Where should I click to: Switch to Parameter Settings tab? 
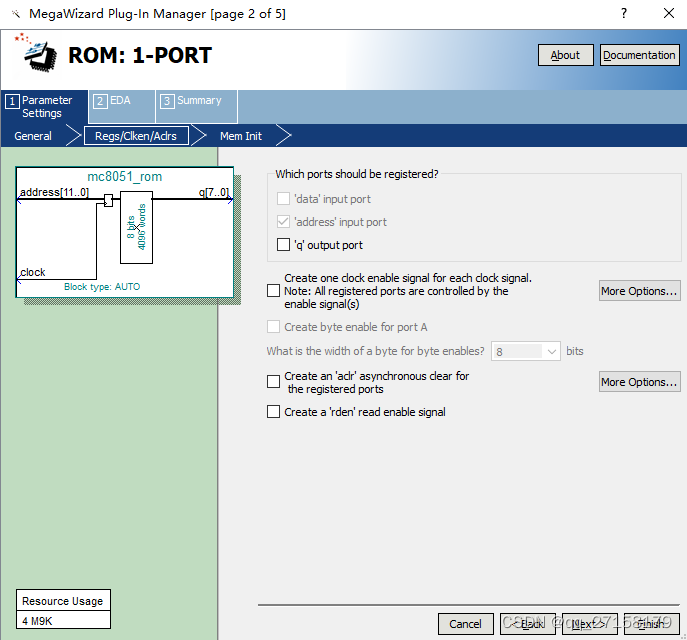(44, 106)
